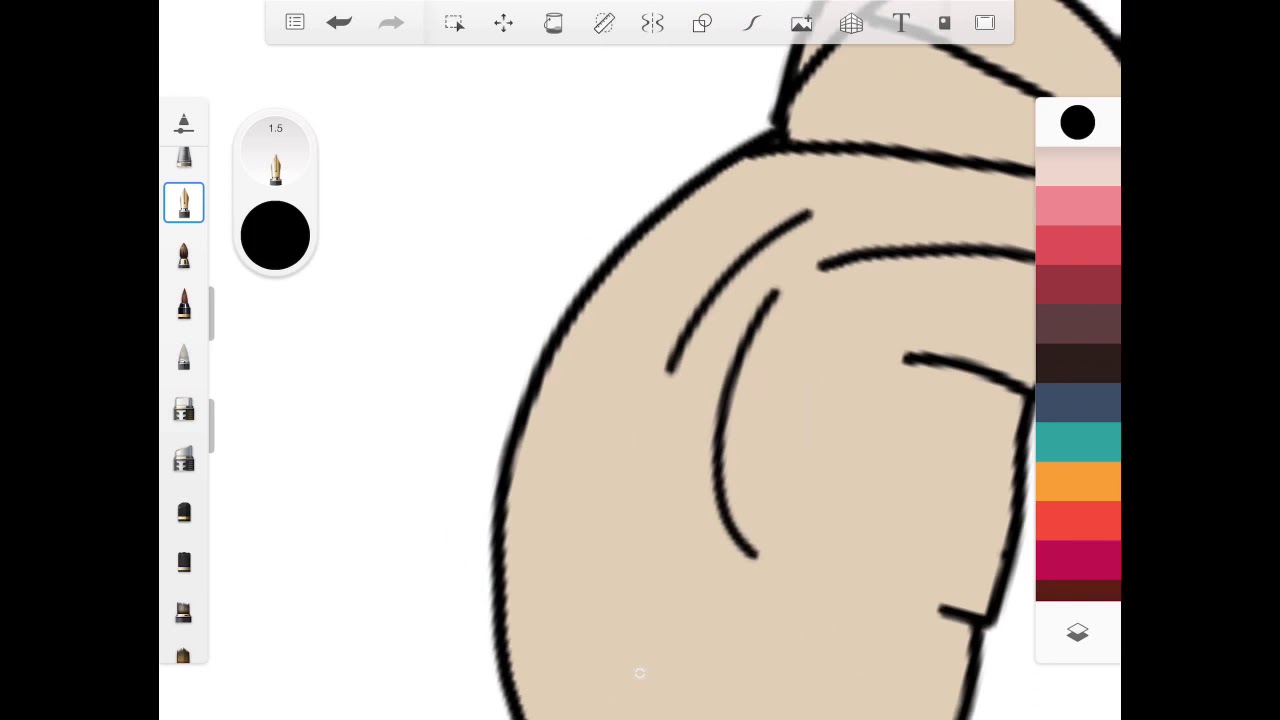
Task: Pick the teal swatch
Action: click(x=1078, y=442)
